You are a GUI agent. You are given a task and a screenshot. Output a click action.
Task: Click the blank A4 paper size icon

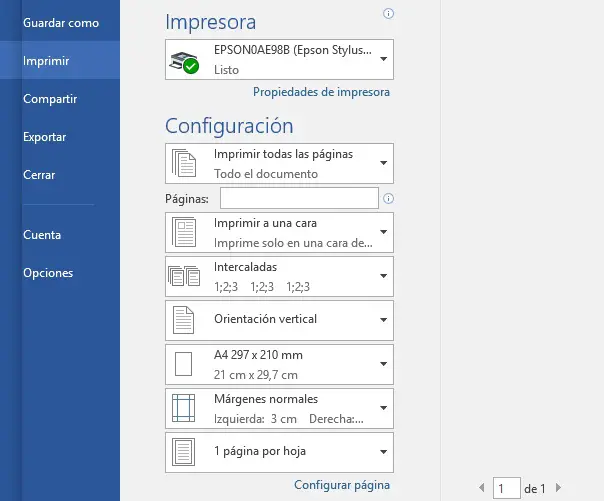click(183, 364)
